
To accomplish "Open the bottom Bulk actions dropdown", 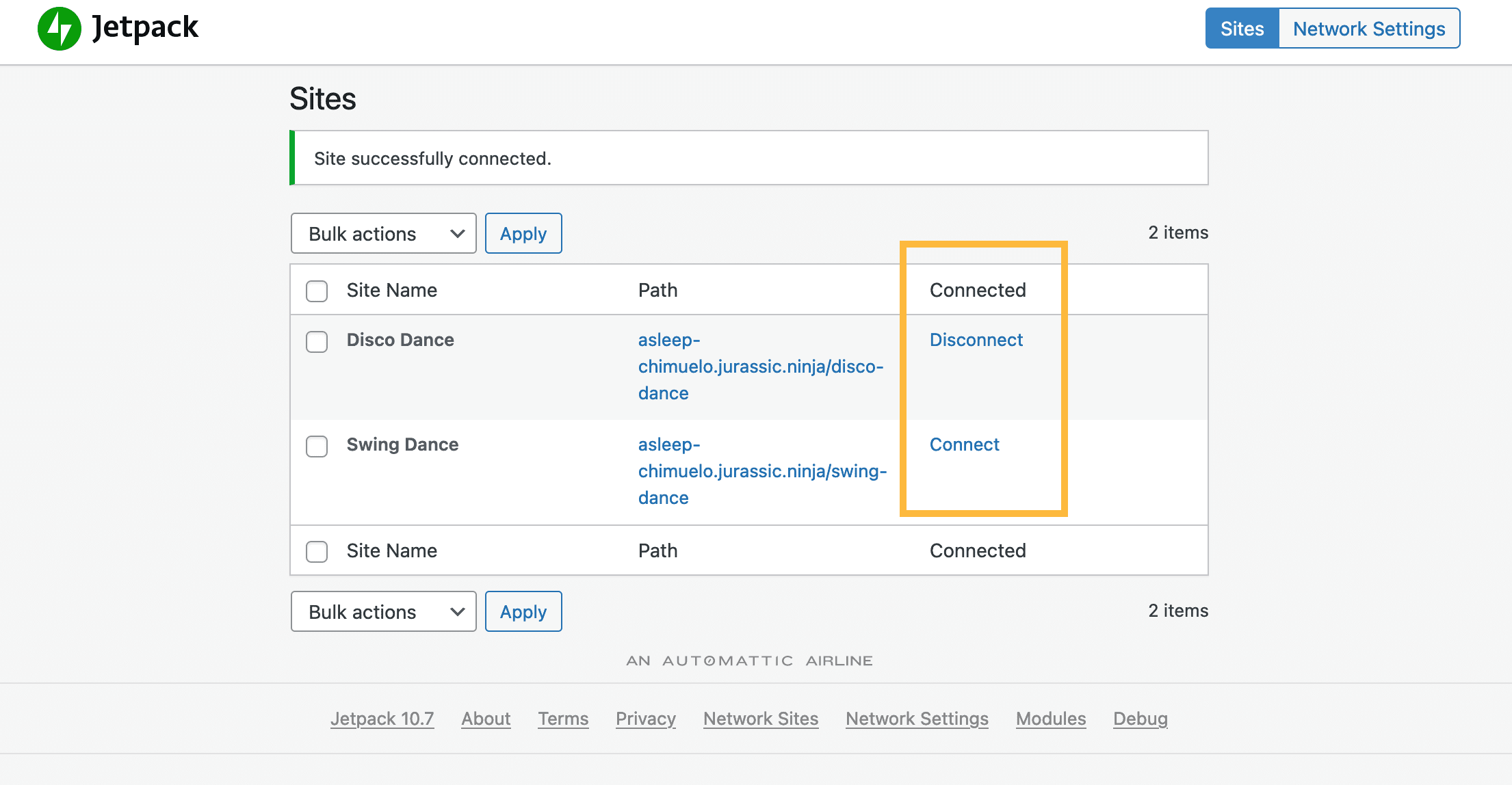I will click(383, 612).
